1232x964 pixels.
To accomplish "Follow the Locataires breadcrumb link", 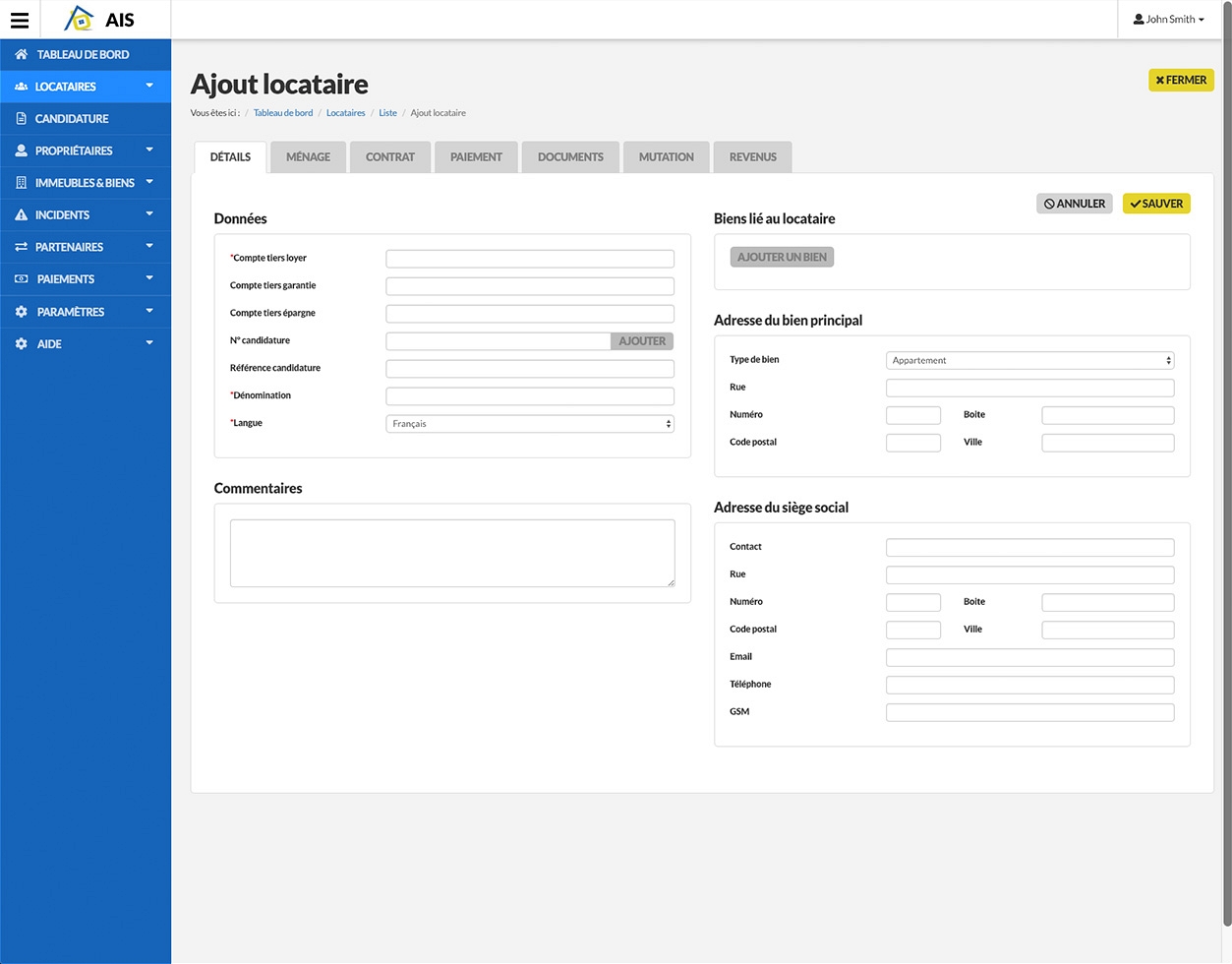I will [x=345, y=113].
